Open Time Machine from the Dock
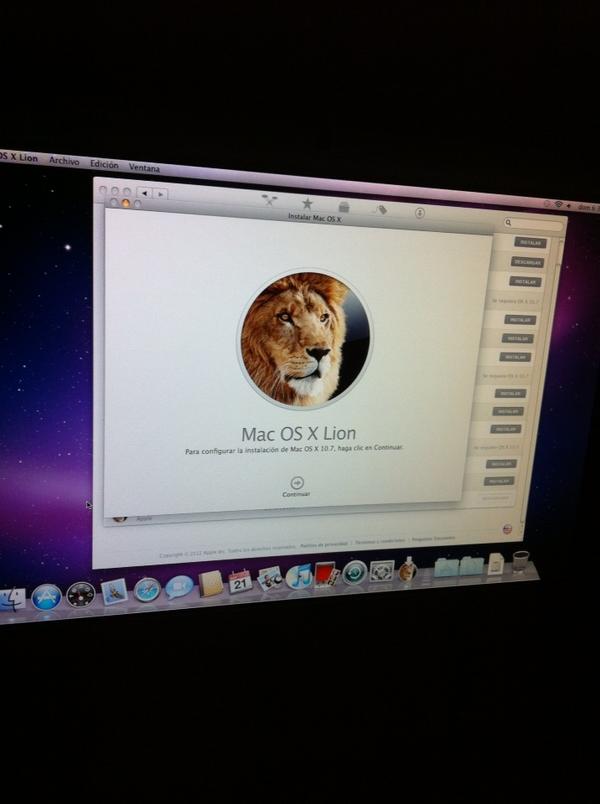600x804 pixels. coord(354,572)
